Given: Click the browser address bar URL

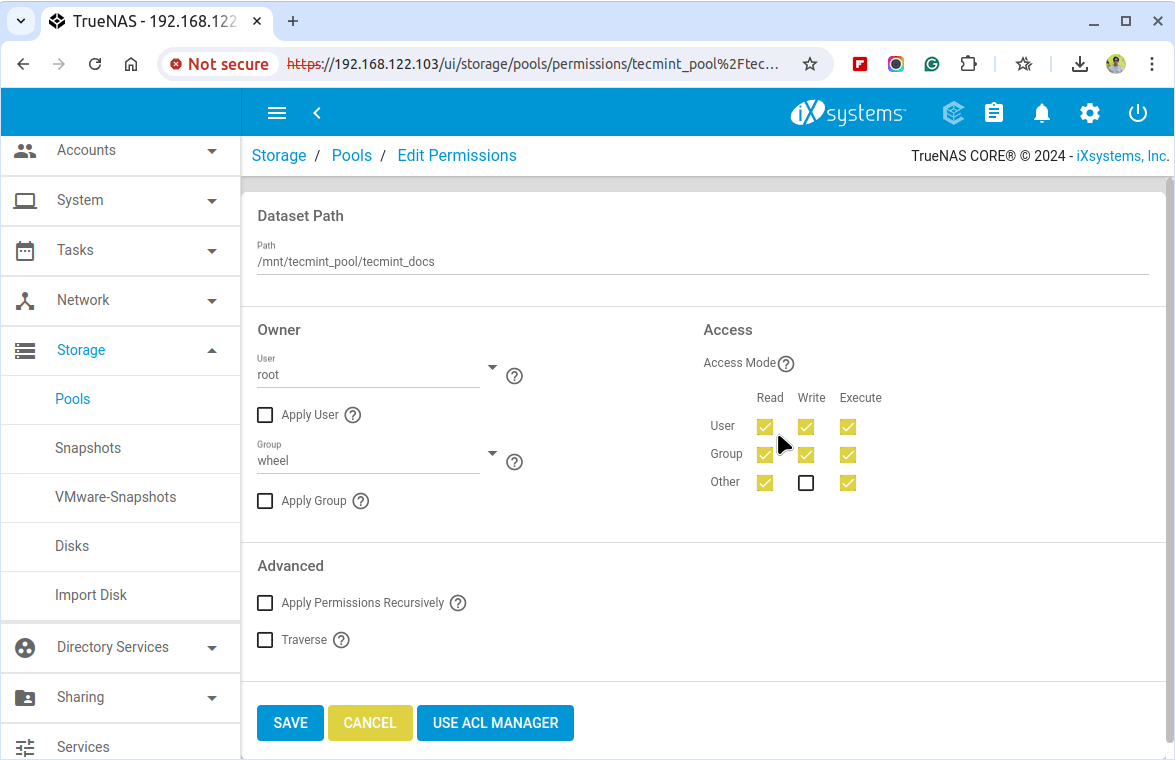Looking at the screenshot, I should coord(532,64).
